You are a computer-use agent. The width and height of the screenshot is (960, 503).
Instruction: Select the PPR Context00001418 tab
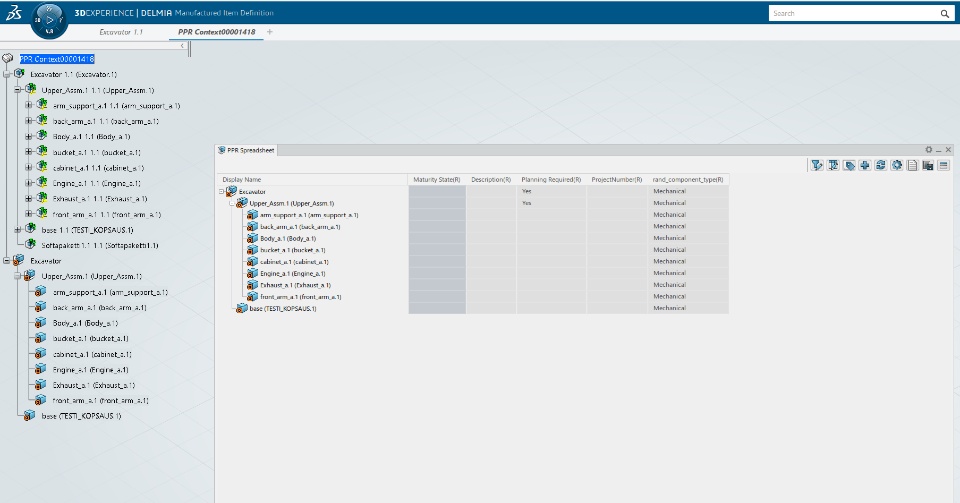click(216, 32)
